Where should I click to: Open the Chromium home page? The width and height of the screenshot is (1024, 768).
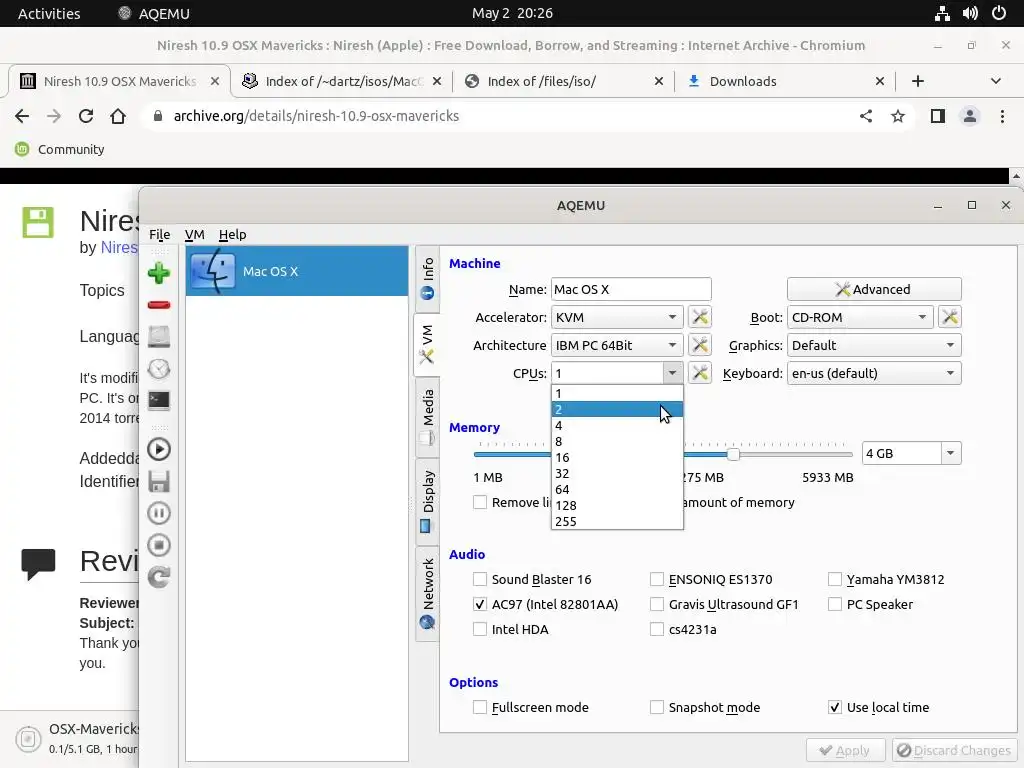118,116
